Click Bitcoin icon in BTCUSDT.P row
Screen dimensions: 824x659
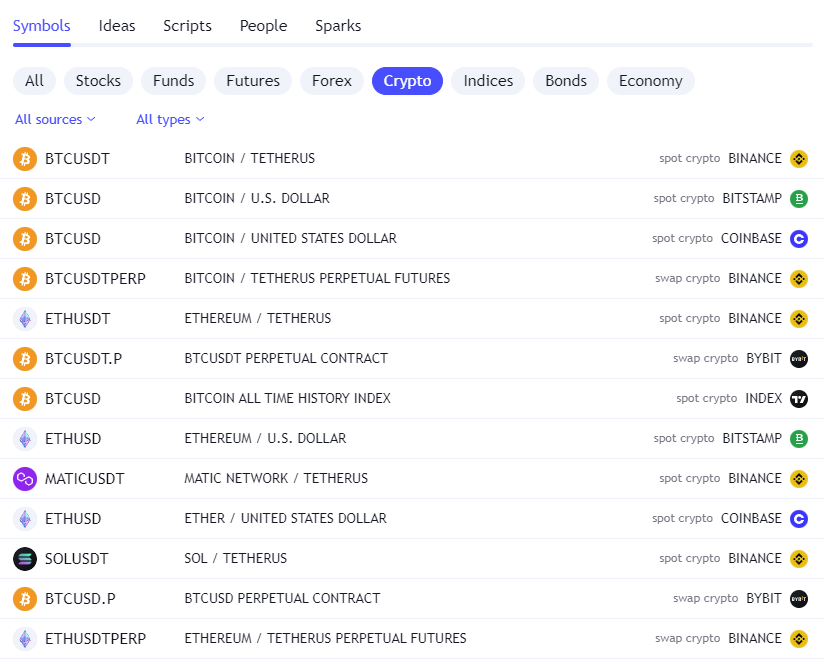point(25,358)
